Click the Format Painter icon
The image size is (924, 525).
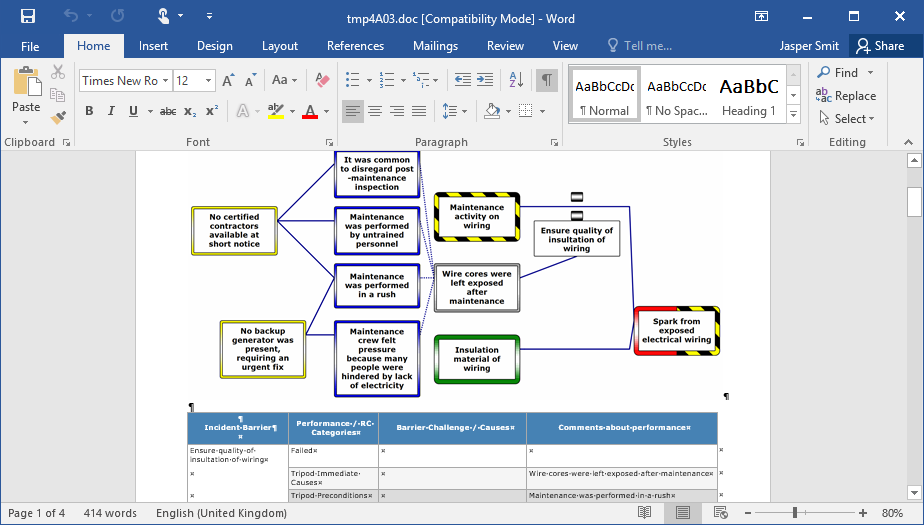pyautogui.click(x=58, y=117)
